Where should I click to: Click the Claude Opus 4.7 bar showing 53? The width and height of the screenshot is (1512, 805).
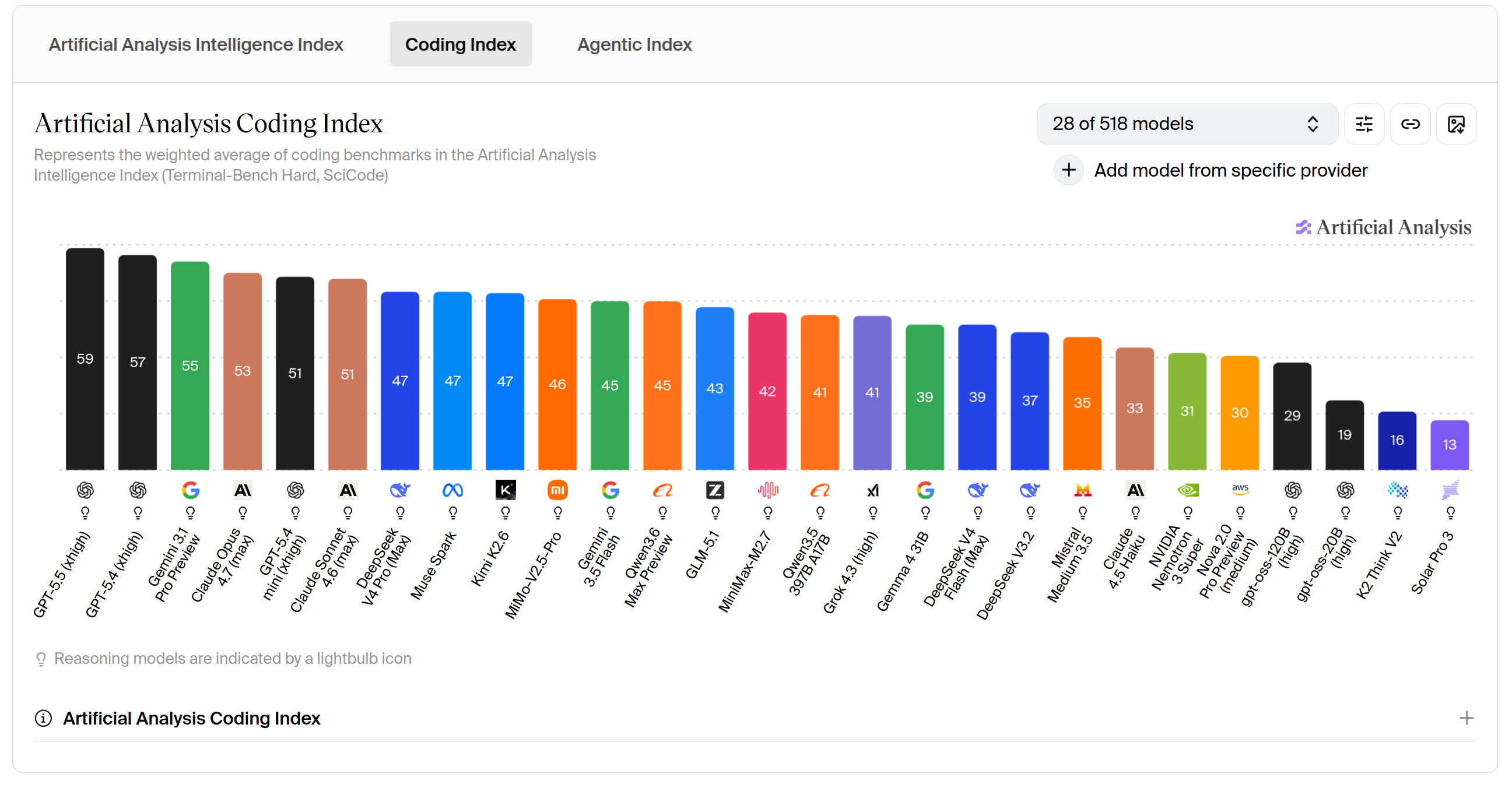tap(243, 371)
